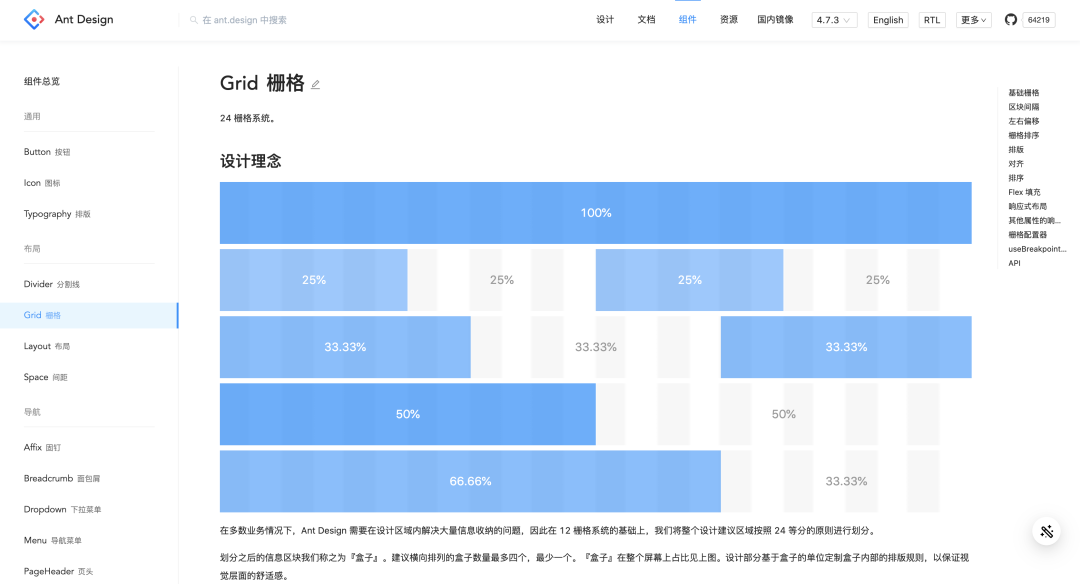The width and height of the screenshot is (1080, 584).
Task: Click the search magnifier icon
Action: (194, 20)
